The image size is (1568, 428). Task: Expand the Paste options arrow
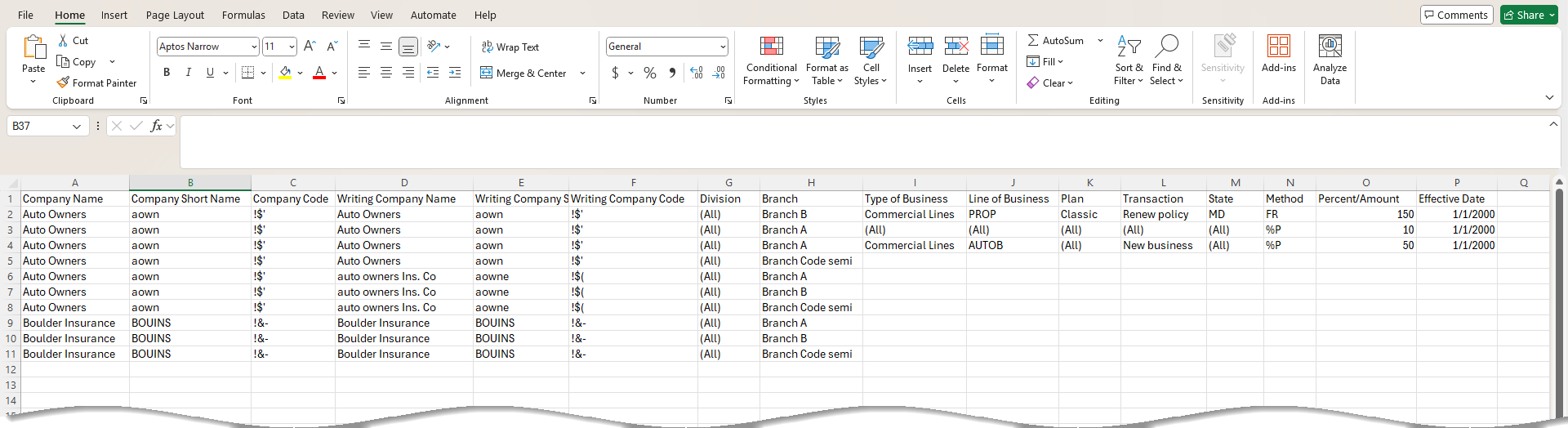tap(33, 81)
